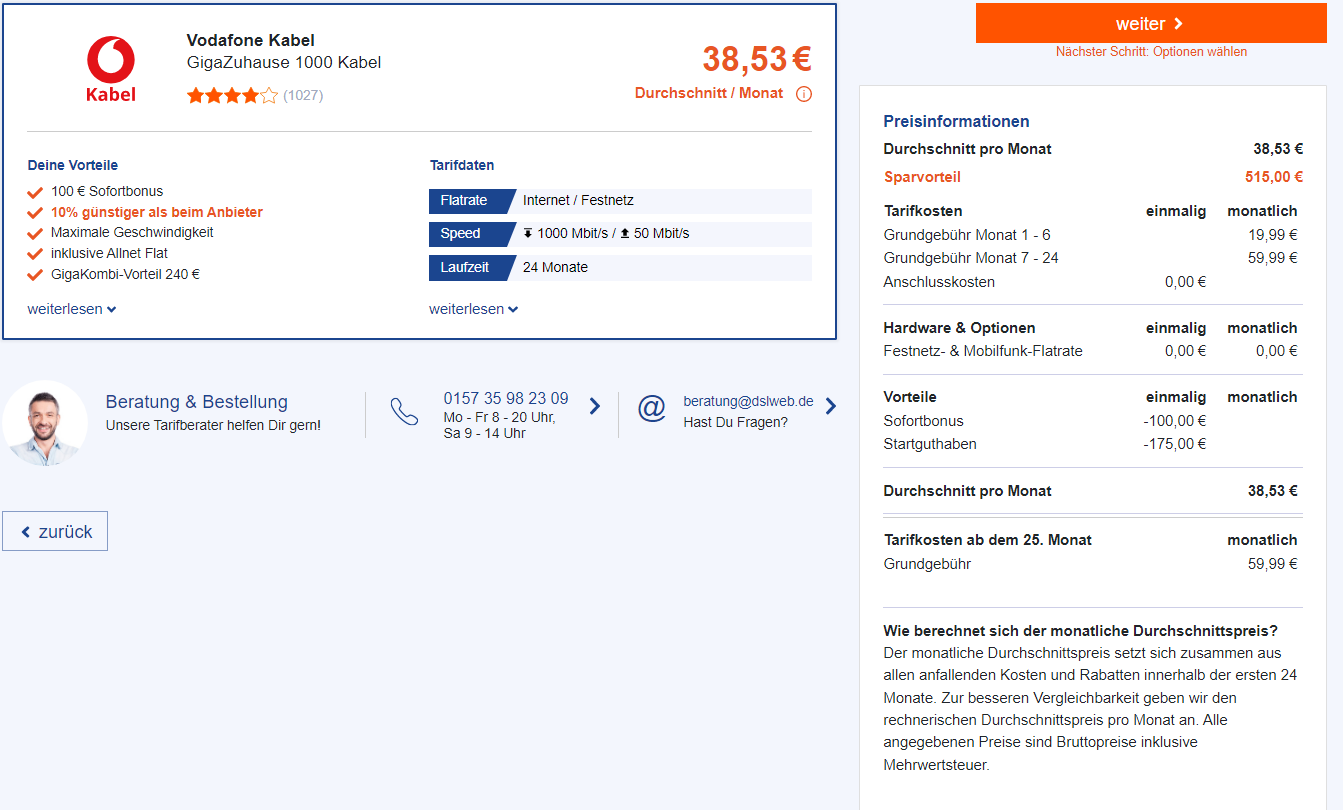Click the upload arrow icon at 50 Mbit/s
Screen dimensions: 1343x810
(625, 233)
